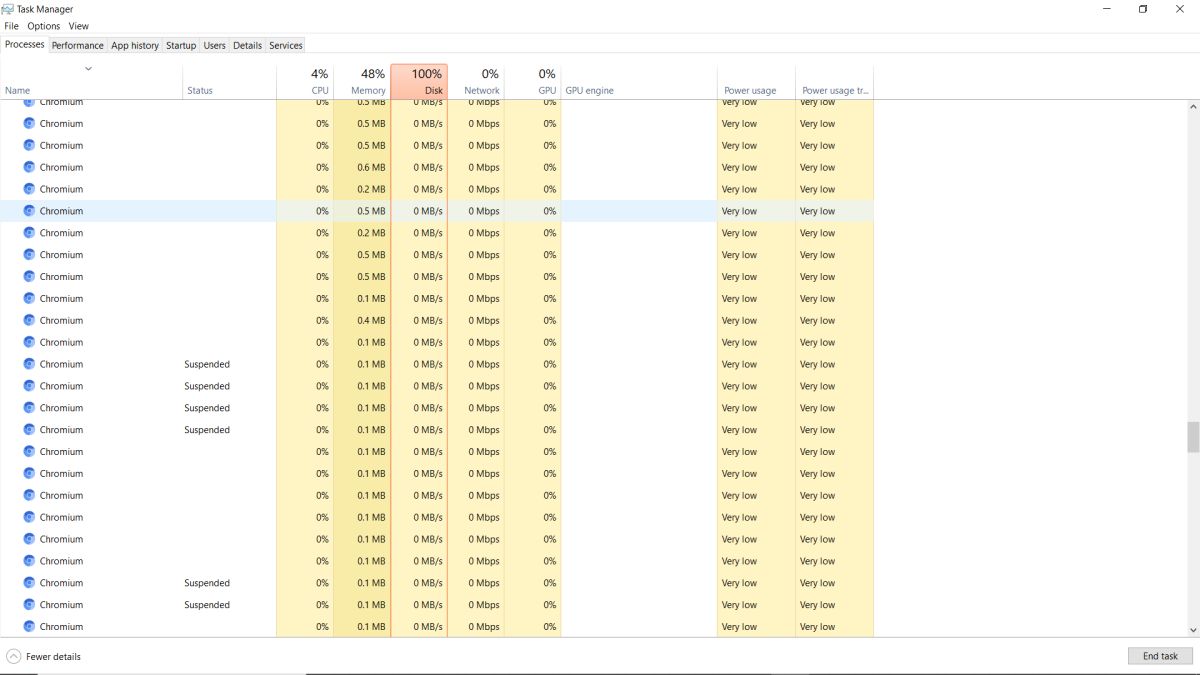Click the scrollbar down arrow
This screenshot has height=675, width=1200.
coord(1192,631)
